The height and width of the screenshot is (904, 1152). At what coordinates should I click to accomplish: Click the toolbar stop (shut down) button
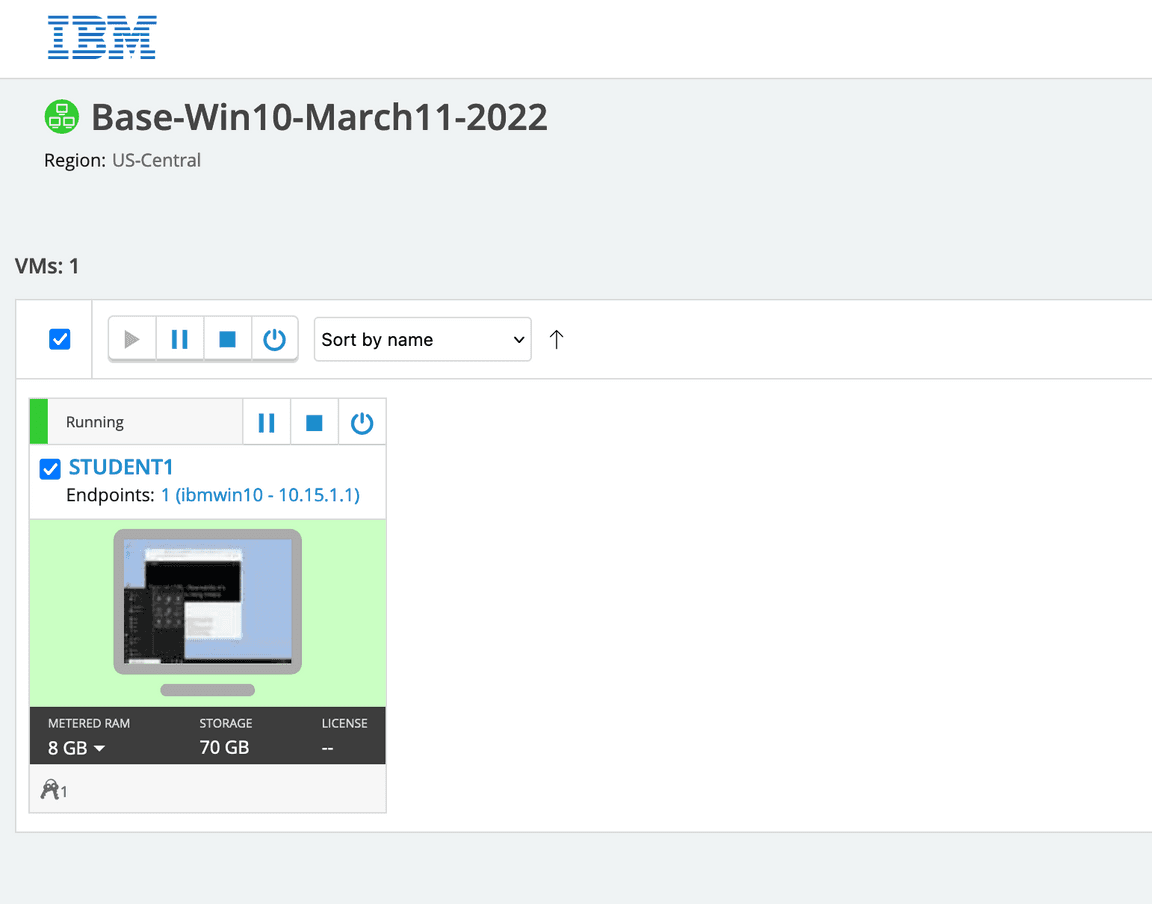click(227, 340)
